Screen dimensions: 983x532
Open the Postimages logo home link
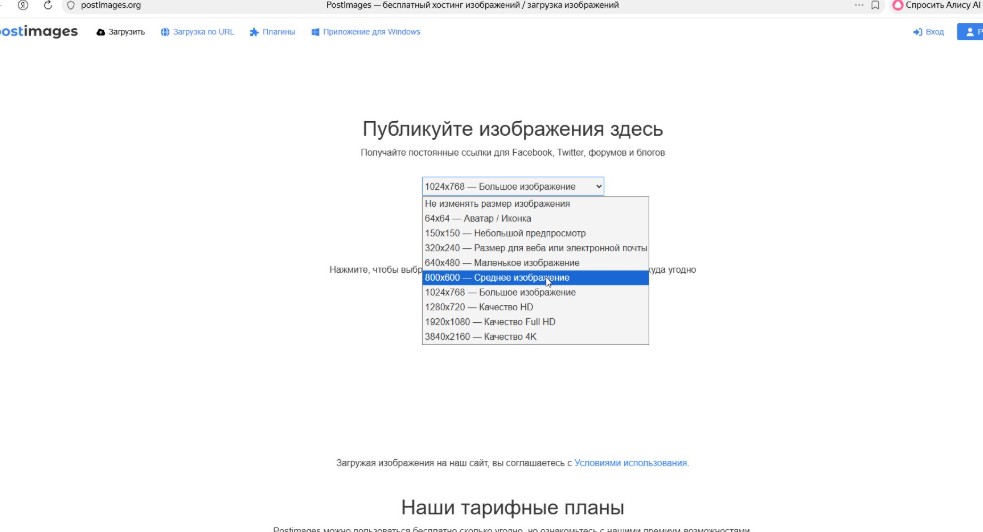click(x=39, y=31)
